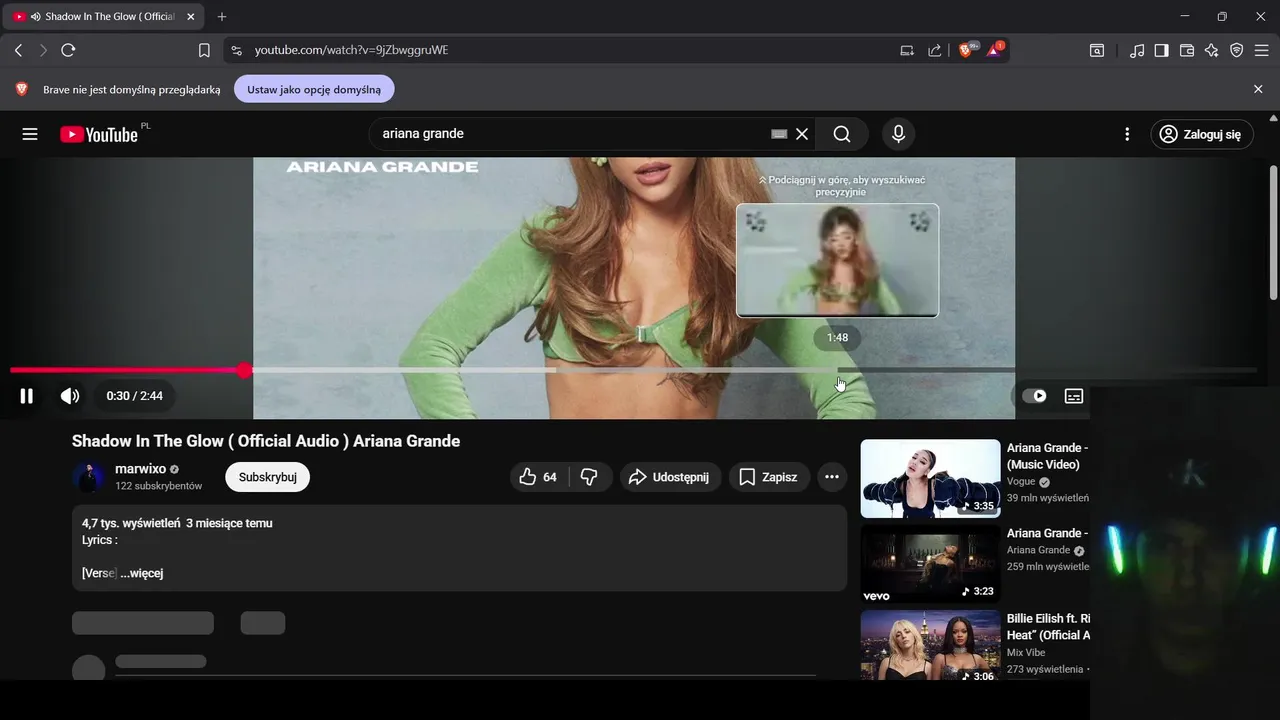Set Brave as default with Ustaw jako opcję domyślną
Viewport: 1280px width, 720px height.
(314, 89)
